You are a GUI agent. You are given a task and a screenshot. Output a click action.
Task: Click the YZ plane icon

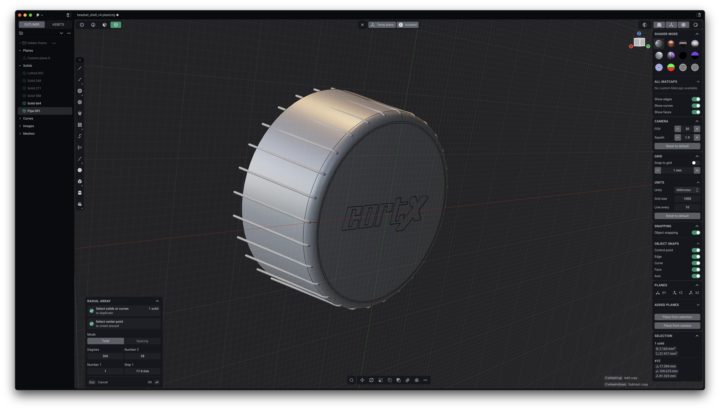[677, 293]
